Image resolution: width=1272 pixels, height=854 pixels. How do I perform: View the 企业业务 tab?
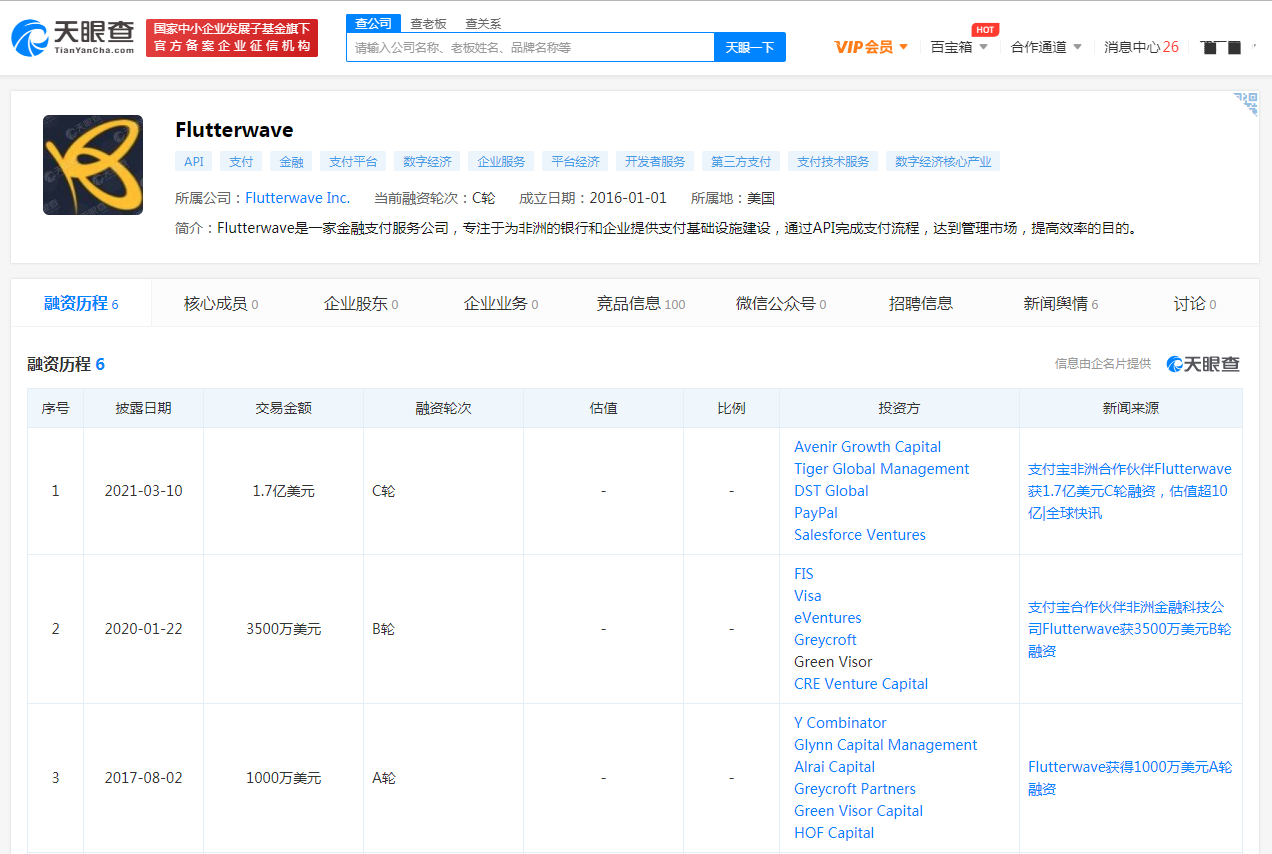[x=501, y=303]
